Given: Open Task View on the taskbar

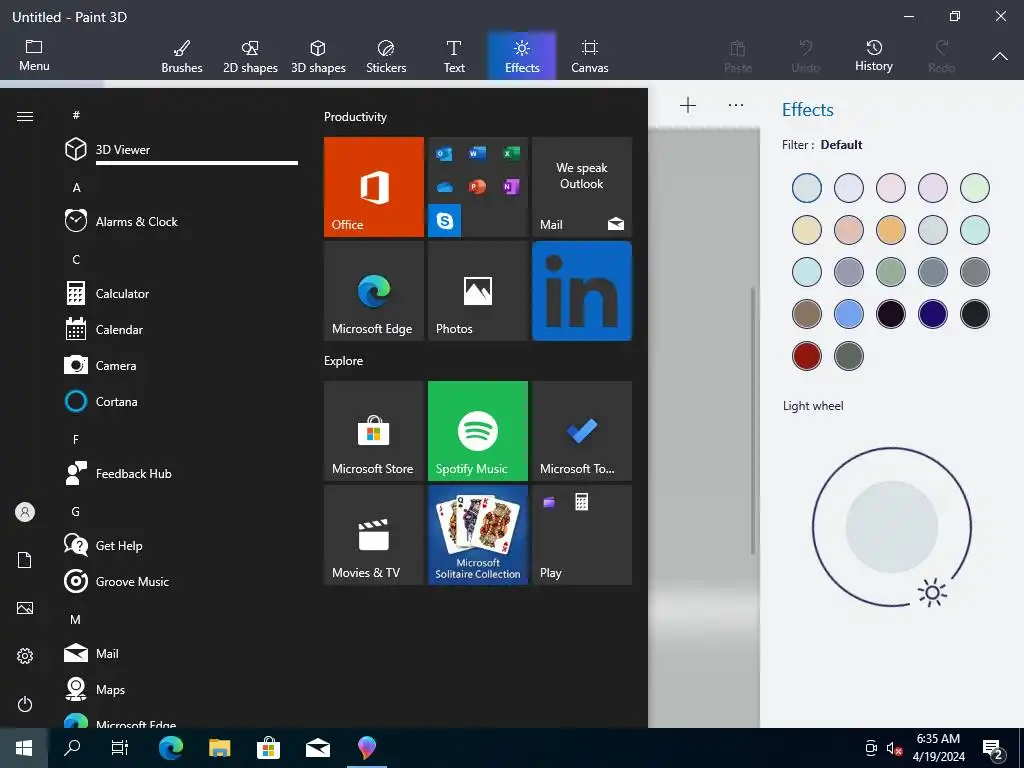Looking at the screenshot, I should (120, 748).
